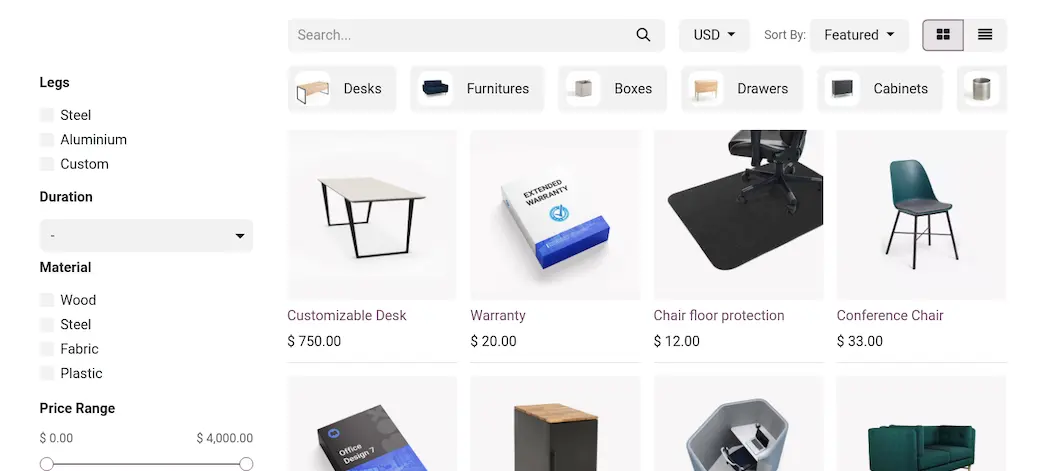1046x471 pixels.
Task: Switch to grid view layout icon
Action: [943, 35]
